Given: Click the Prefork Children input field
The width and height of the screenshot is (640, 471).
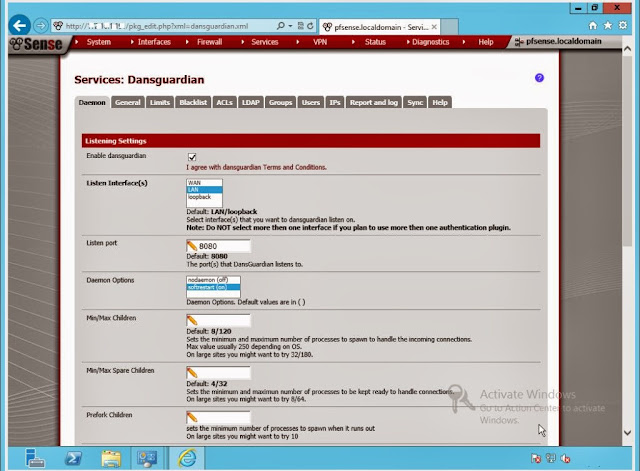Looking at the screenshot, I should (218, 417).
